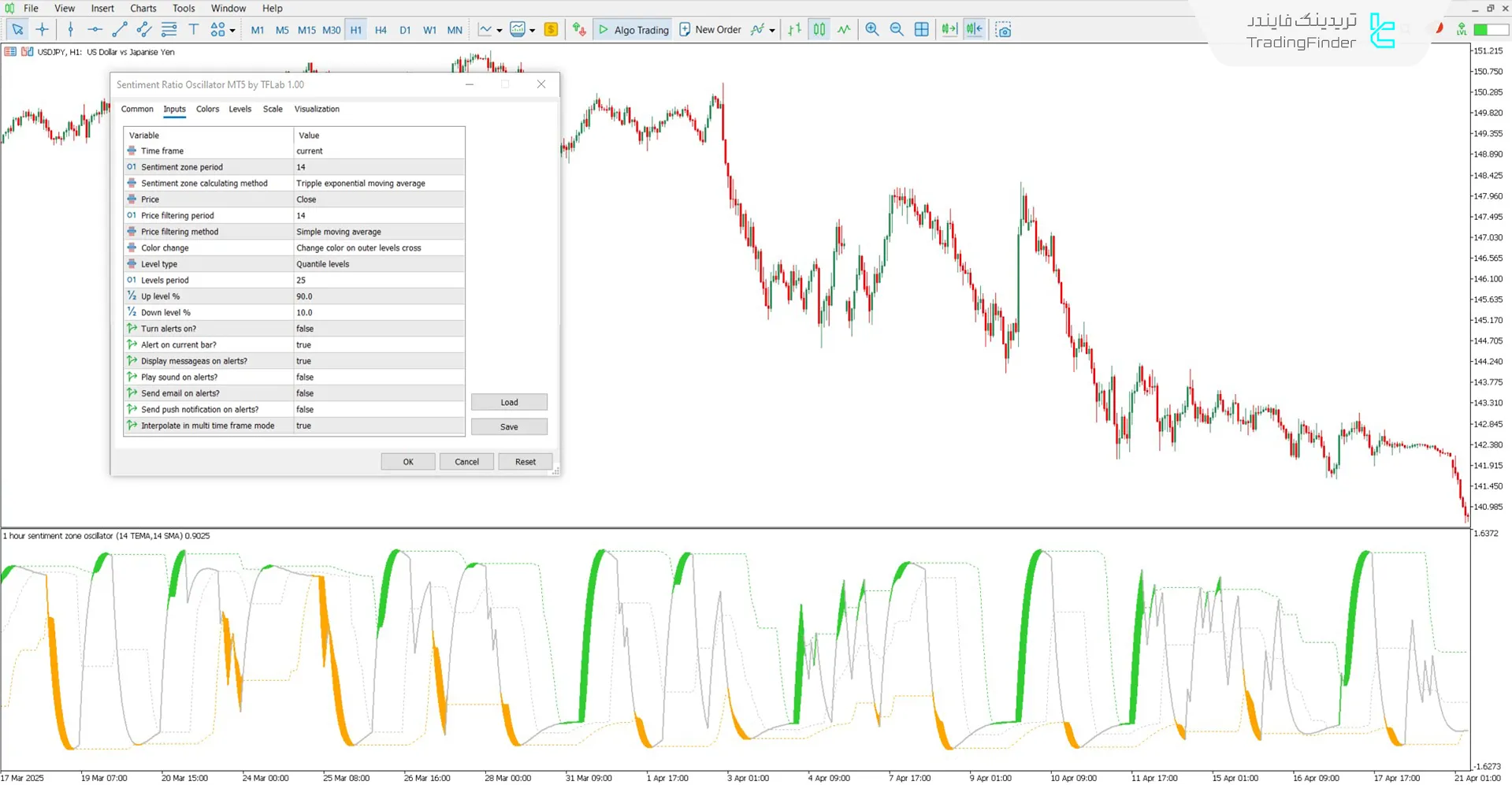The width and height of the screenshot is (1512, 785).
Task: Select the H4 timeframe button
Action: click(381, 30)
